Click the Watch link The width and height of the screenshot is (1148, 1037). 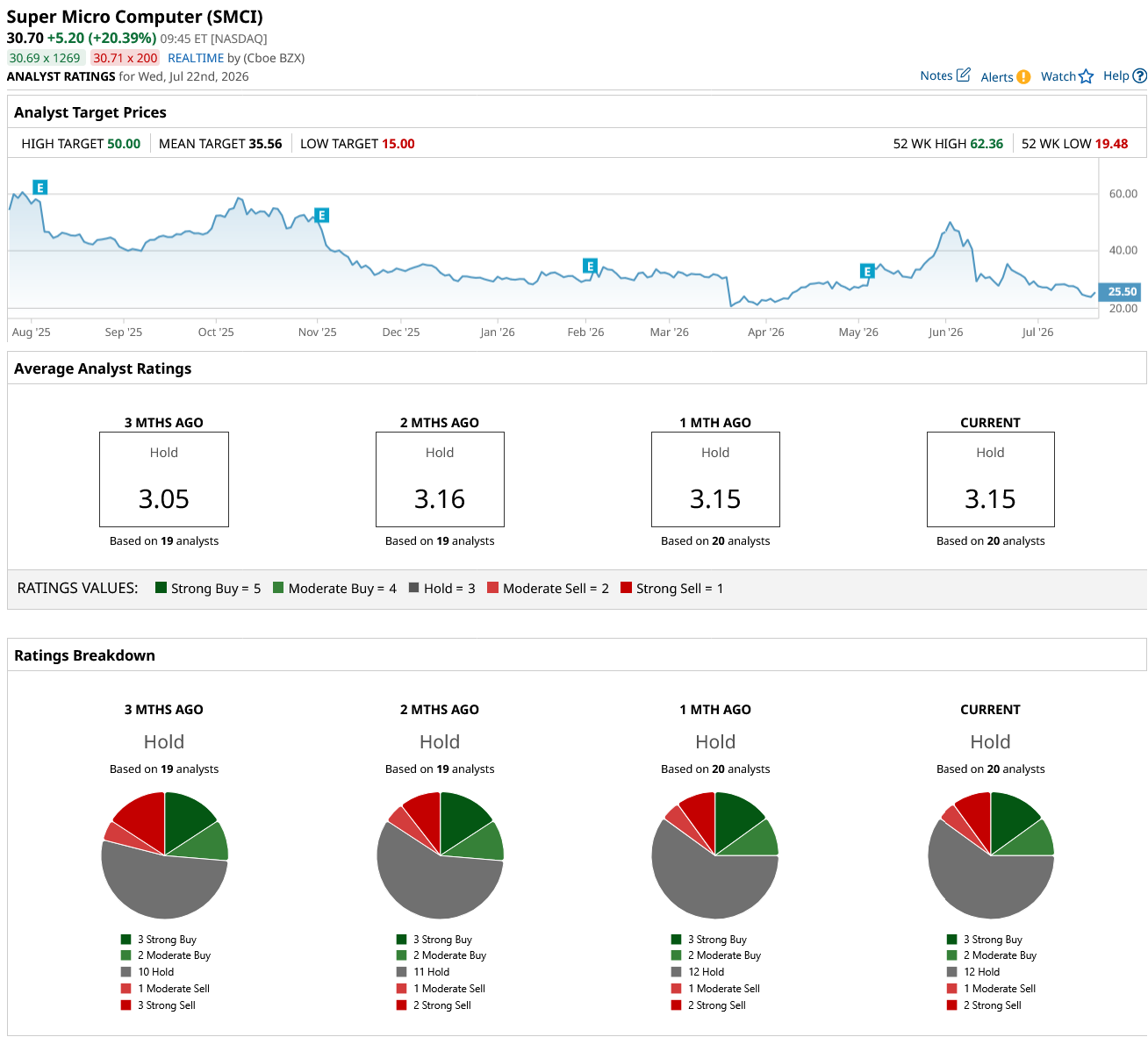(1058, 76)
